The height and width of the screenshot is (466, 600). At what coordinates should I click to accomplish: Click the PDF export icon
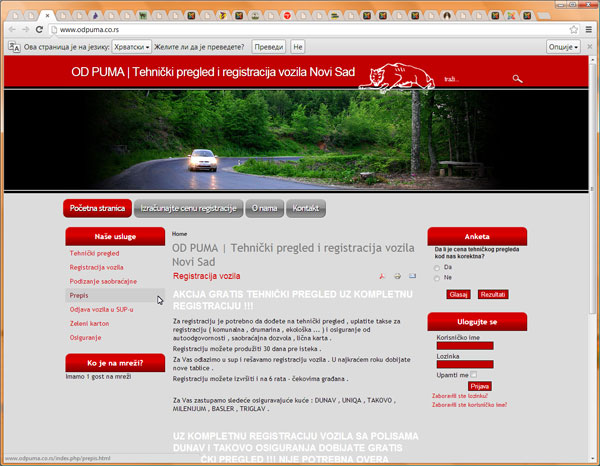click(x=382, y=275)
